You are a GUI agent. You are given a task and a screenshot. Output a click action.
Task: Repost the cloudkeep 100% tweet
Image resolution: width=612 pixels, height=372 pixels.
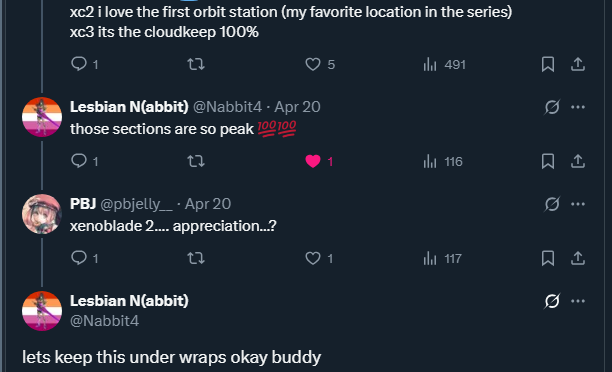(x=196, y=64)
